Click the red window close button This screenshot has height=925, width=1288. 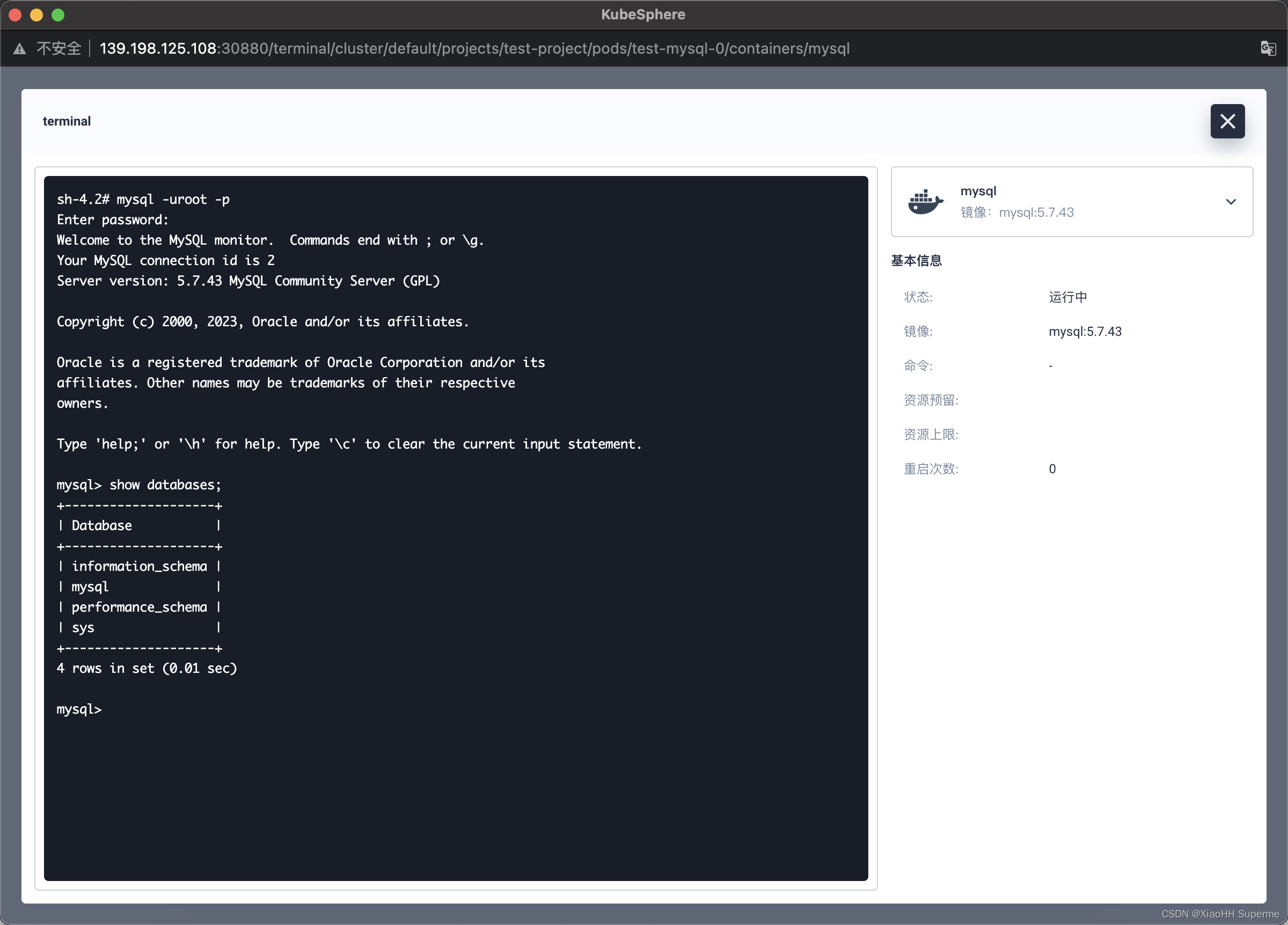[x=16, y=15]
